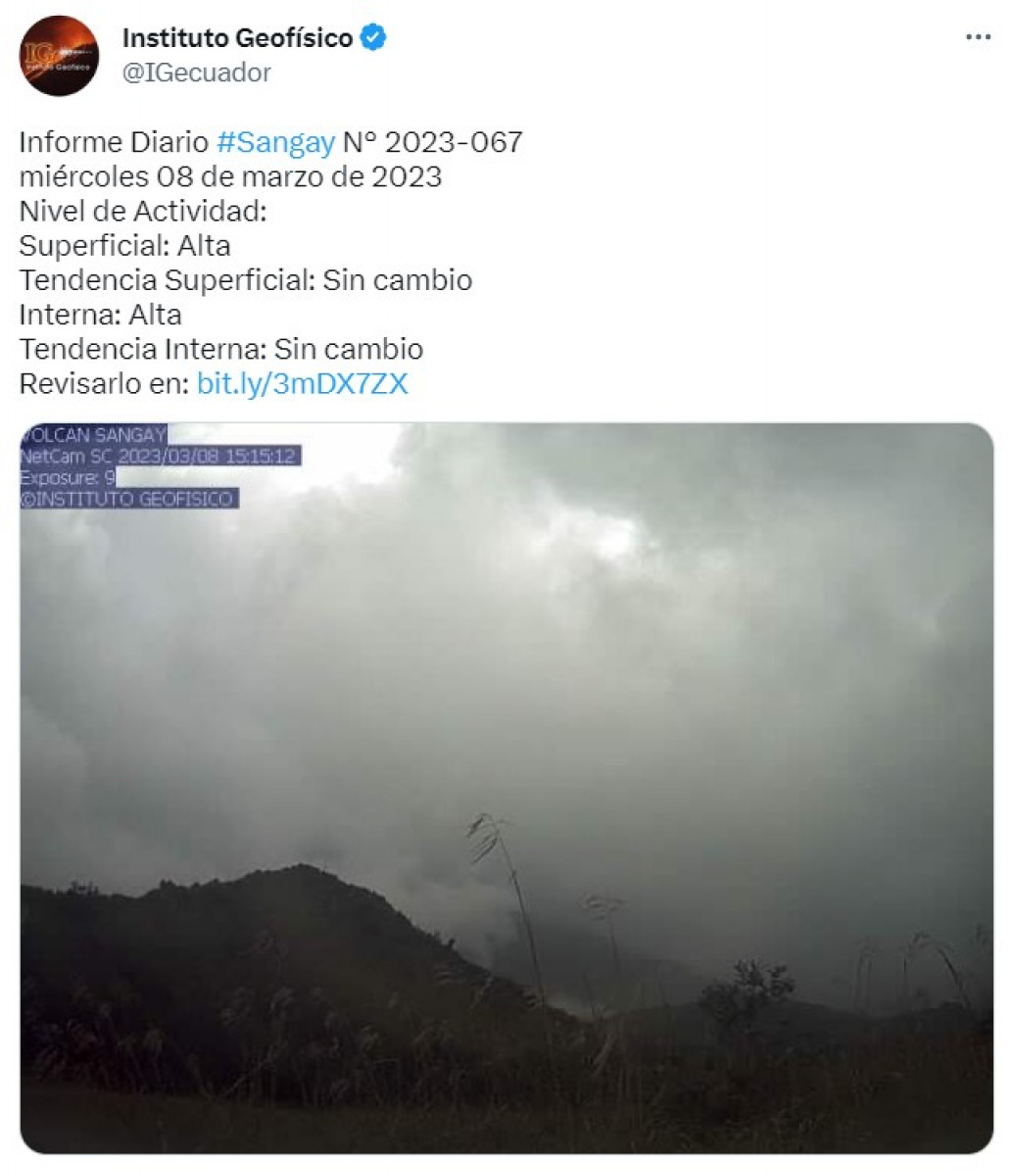1017x1176 pixels.
Task: Click the blue verified badge
Action: tap(373, 38)
